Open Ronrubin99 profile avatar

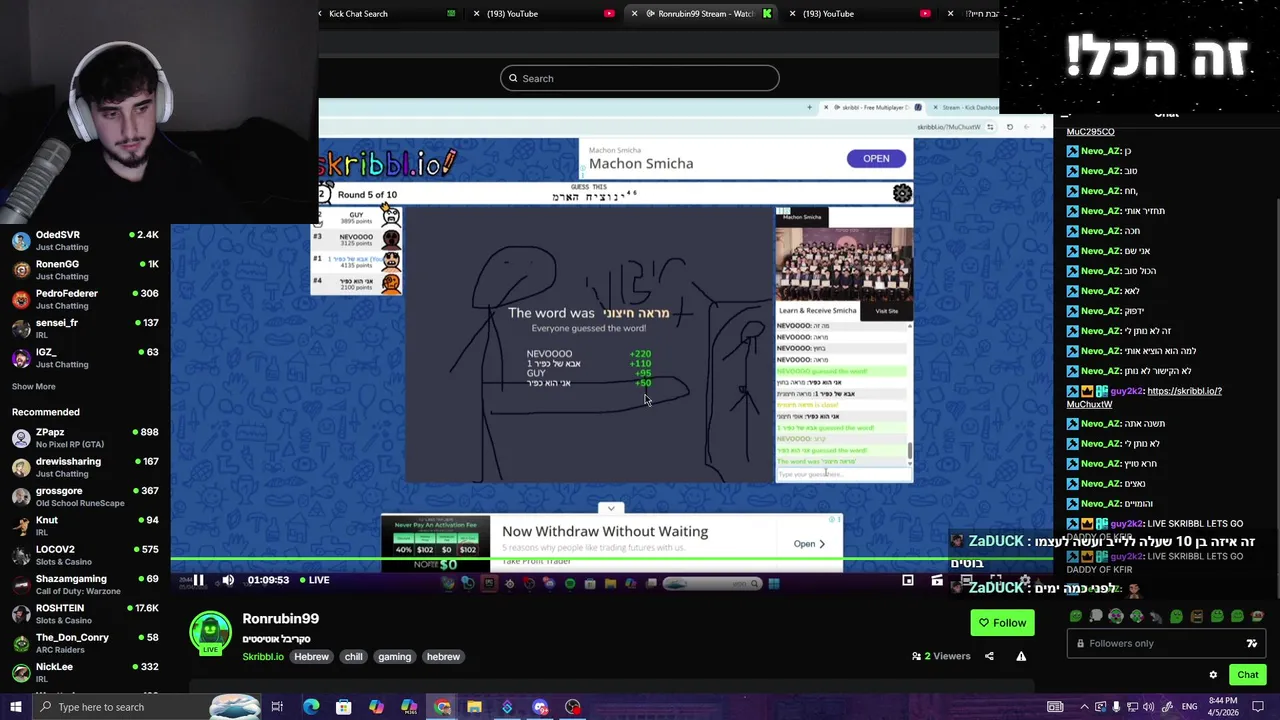pyautogui.click(x=210, y=632)
